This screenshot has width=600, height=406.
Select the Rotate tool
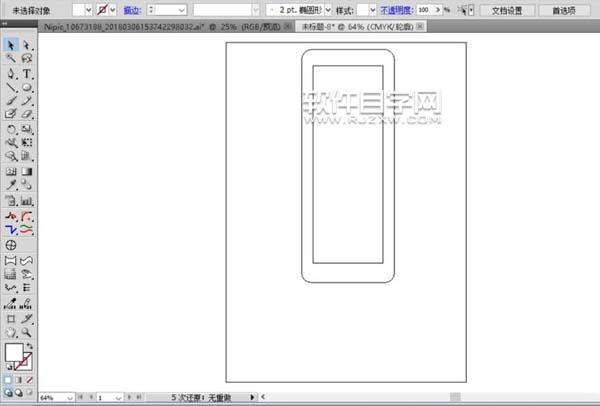pos(11,129)
